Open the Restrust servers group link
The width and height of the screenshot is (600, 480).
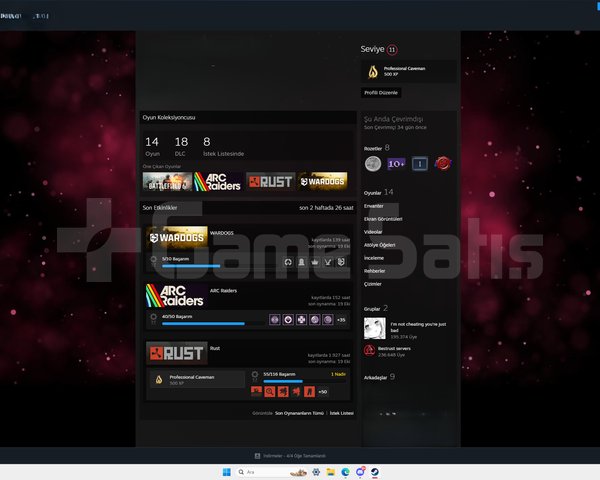[x=394, y=348]
